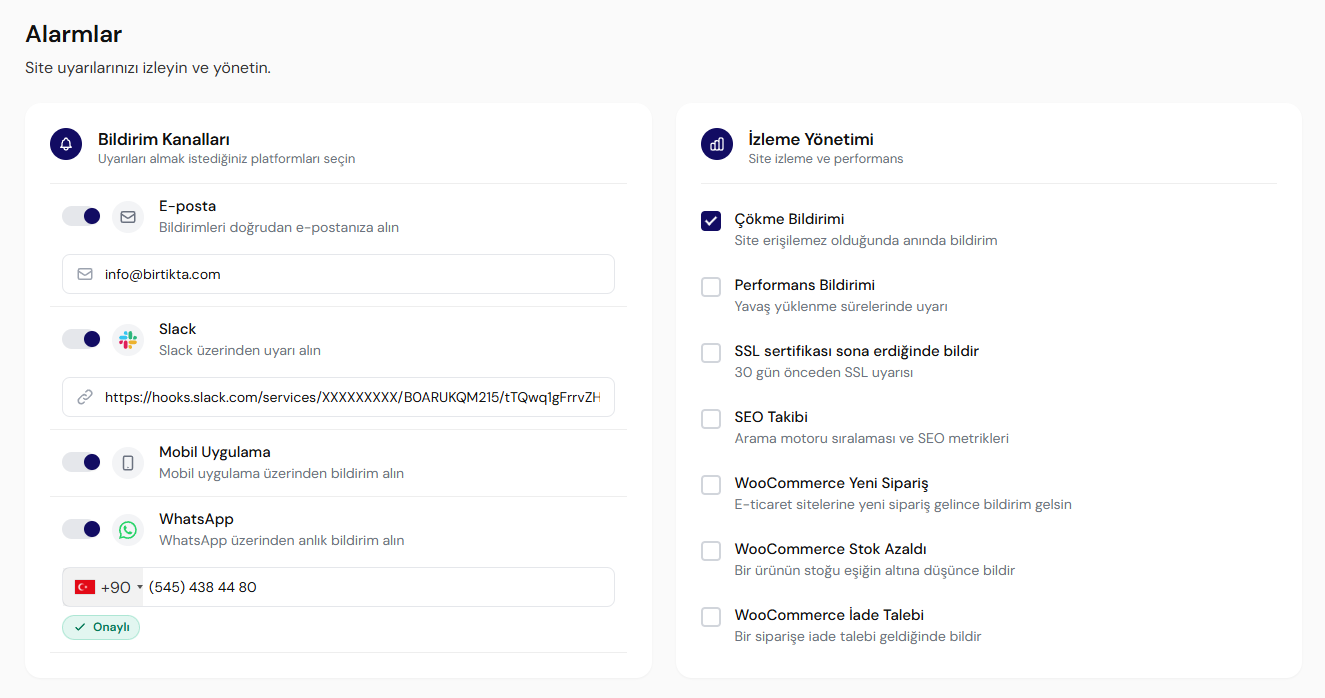1325x698 pixels.
Task: Click the Turkish flag in the phone field
Action: click(85, 587)
